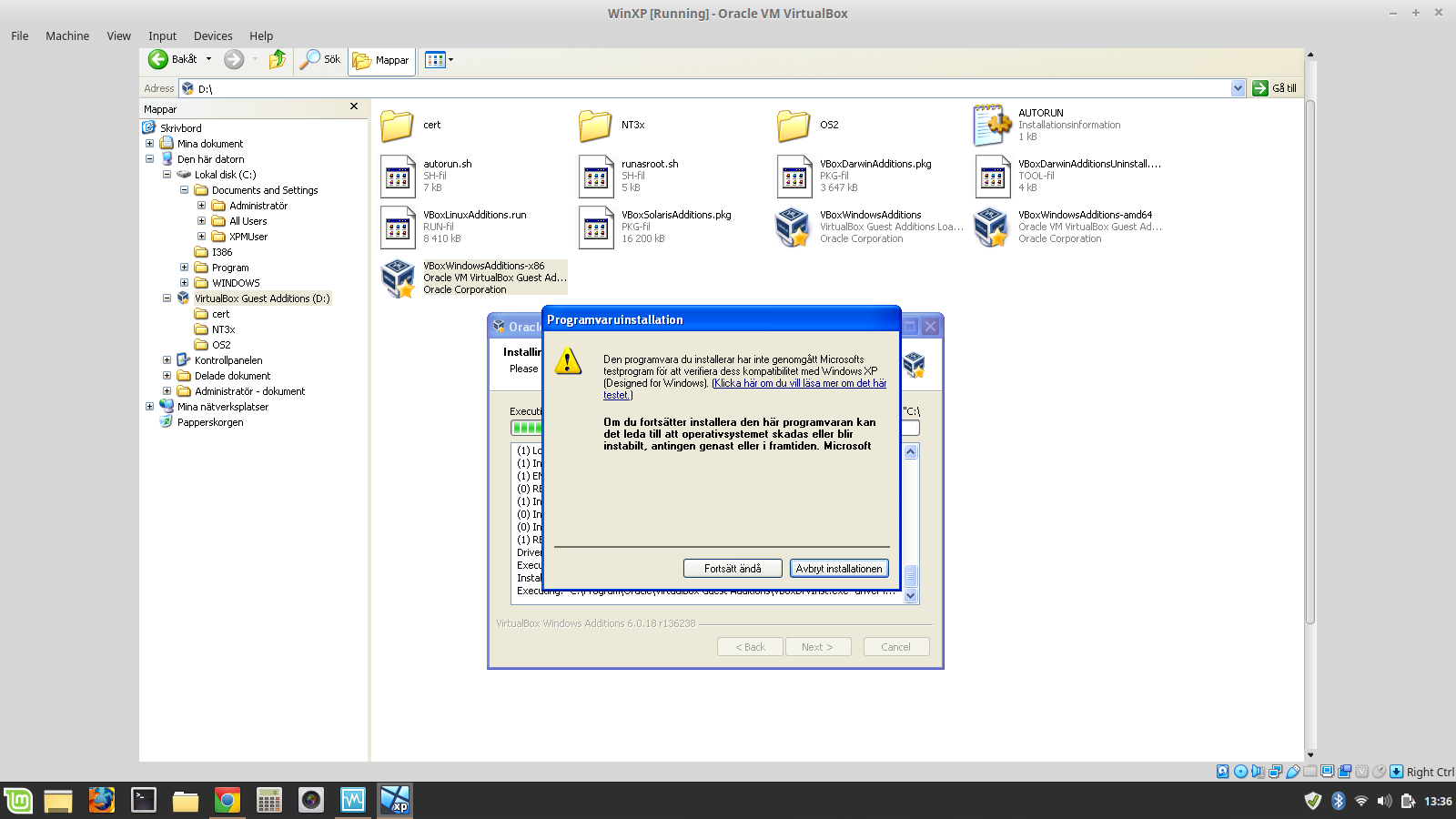Collapse the Den här datorn node
Viewport: 1456px width, 819px height.
click(149, 159)
